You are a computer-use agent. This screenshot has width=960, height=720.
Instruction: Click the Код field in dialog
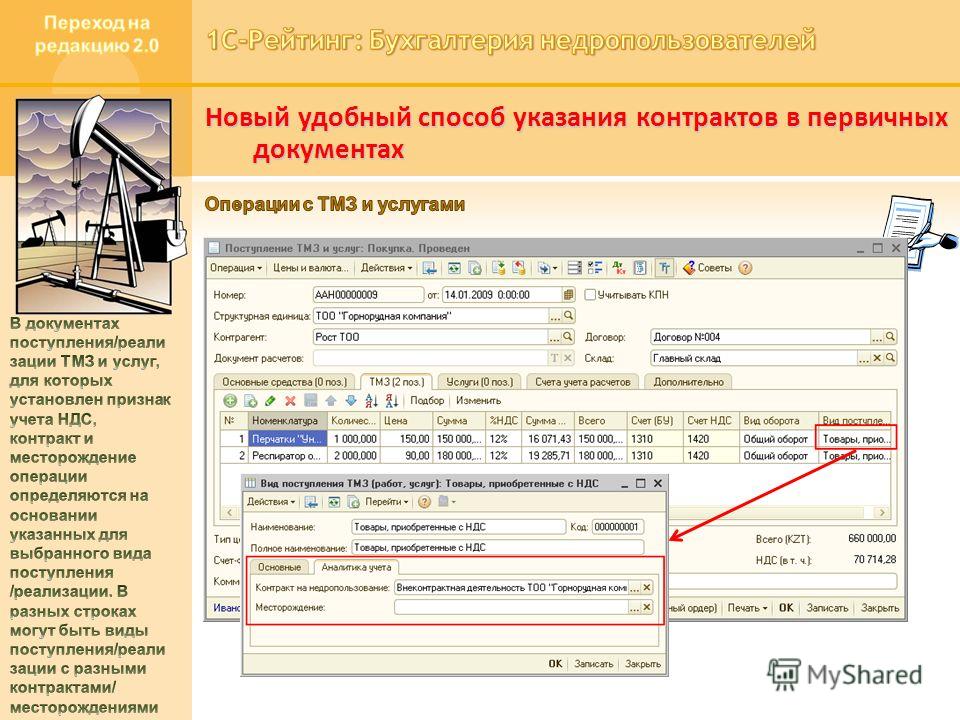pos(618,527)
